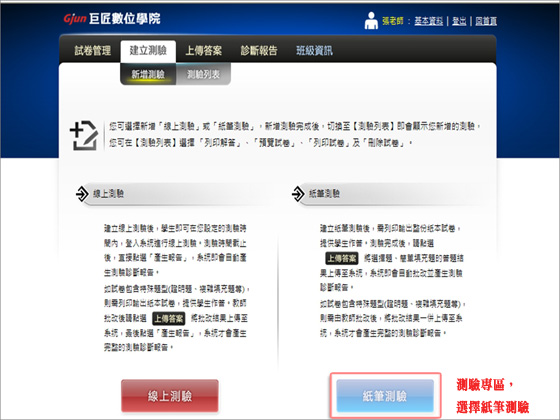Select the 新增測驗 sub-tab

tap(148, 74)
